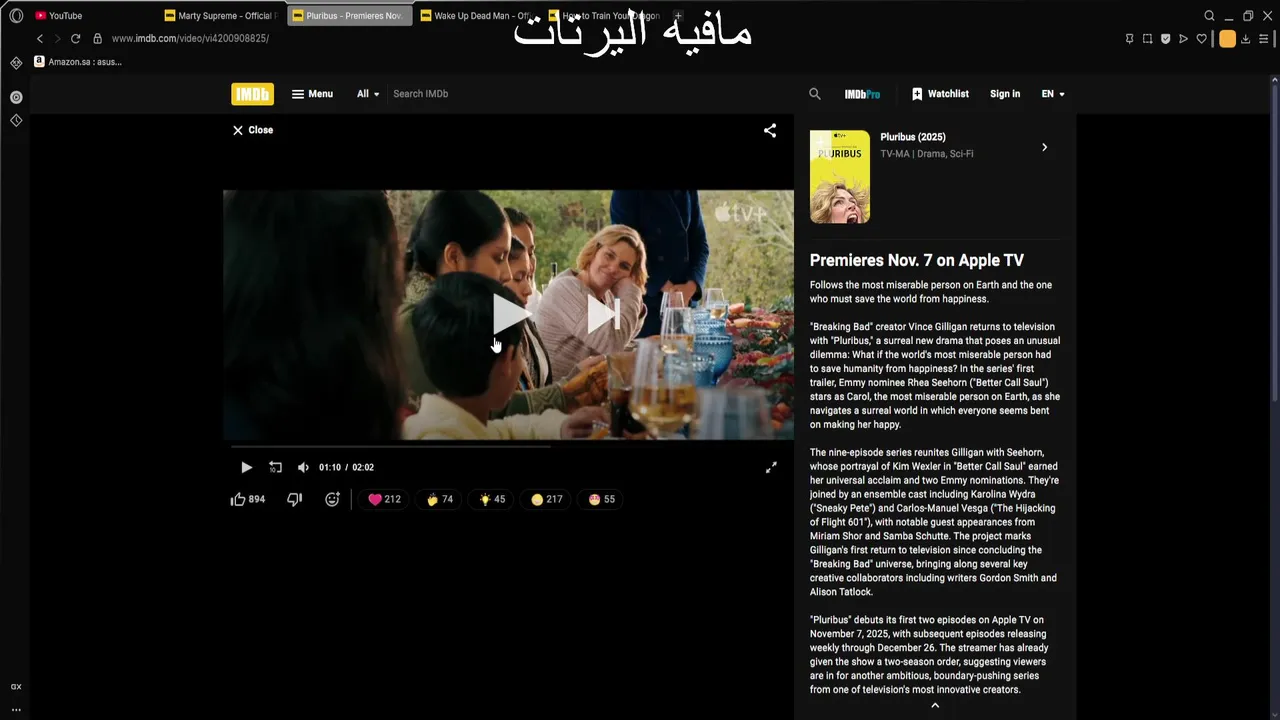Switch to the Wake Up Dead Man tab
The width and height of the screenshot is (1280, 720).
(x=476, y=16)
